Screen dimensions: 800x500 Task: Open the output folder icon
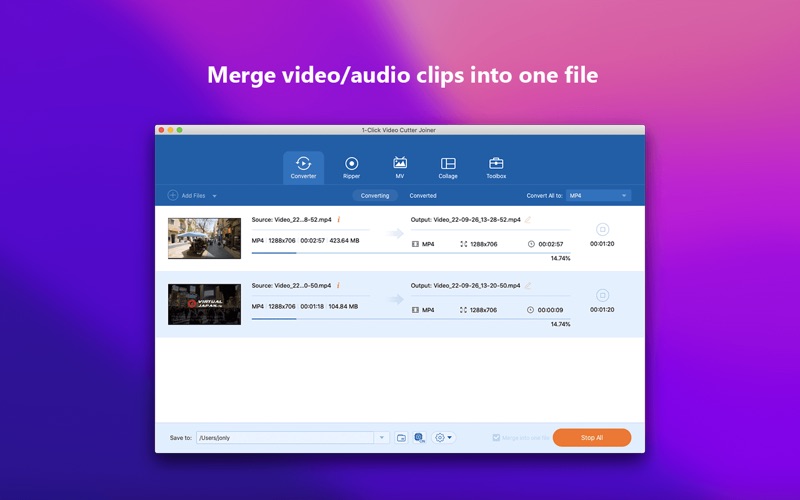(x=401, y=438)
